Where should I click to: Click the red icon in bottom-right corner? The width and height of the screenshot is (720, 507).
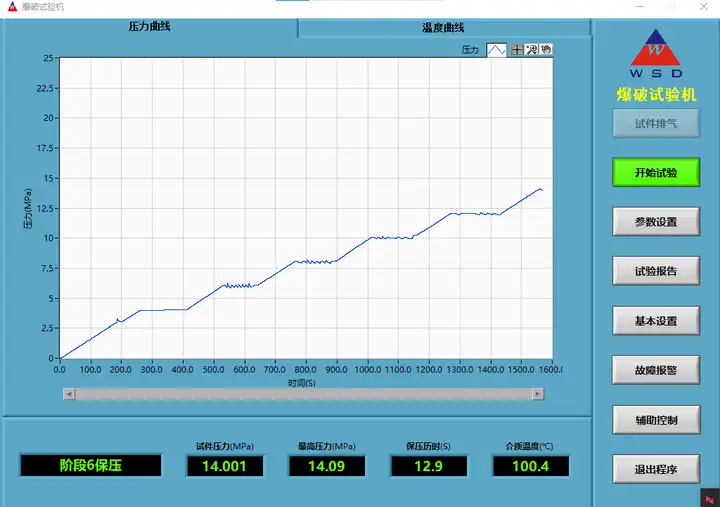710,499
